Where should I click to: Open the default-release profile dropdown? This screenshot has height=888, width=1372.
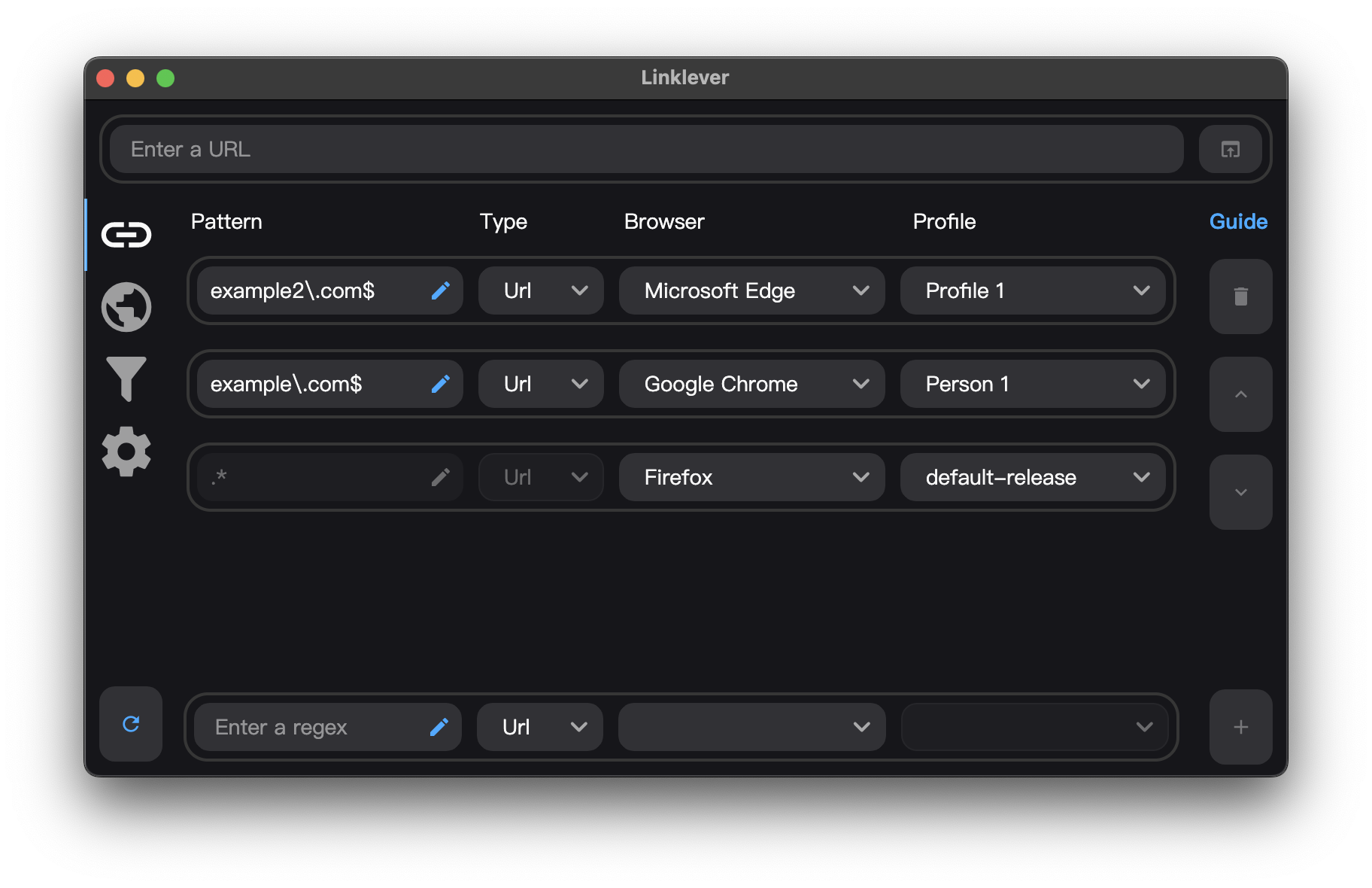(x=1032, y=477)
